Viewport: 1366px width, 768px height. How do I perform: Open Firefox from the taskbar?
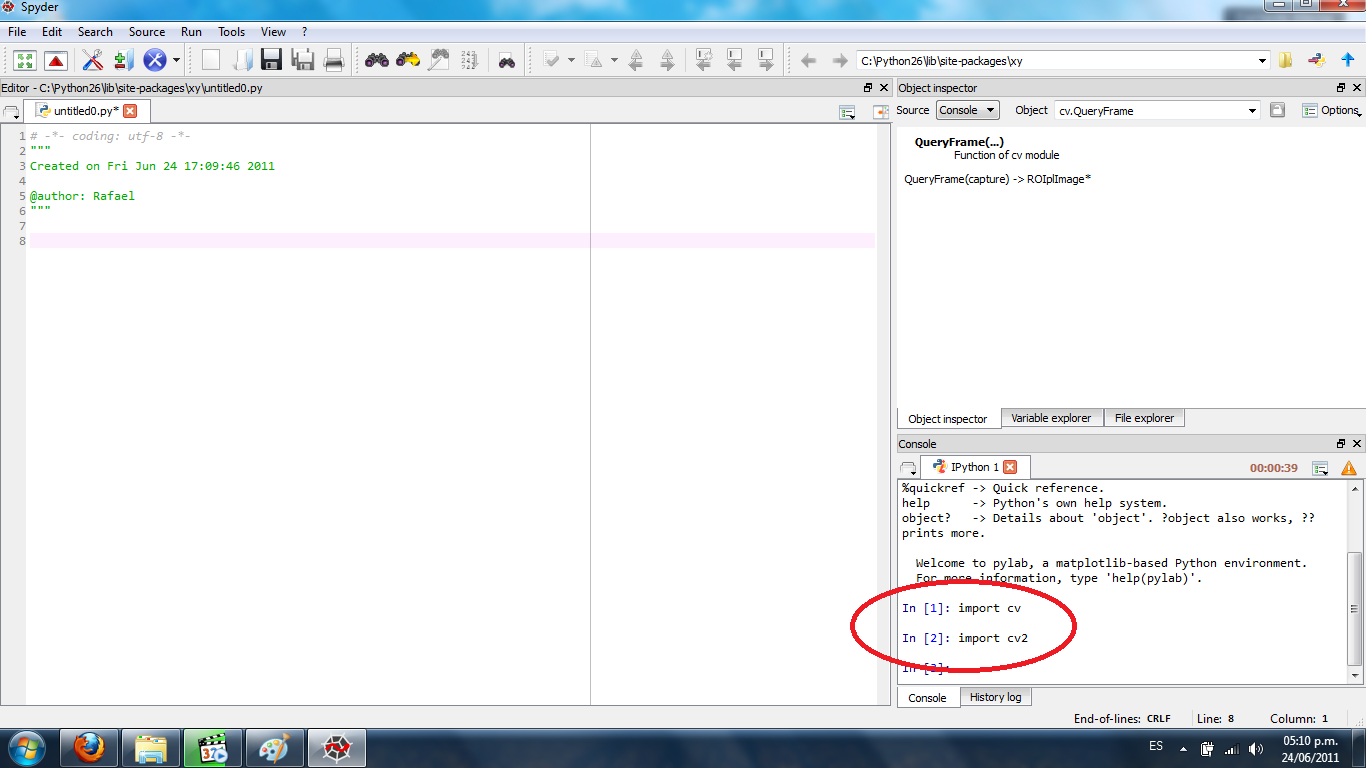pyautogui.click(x=89, y=748)
